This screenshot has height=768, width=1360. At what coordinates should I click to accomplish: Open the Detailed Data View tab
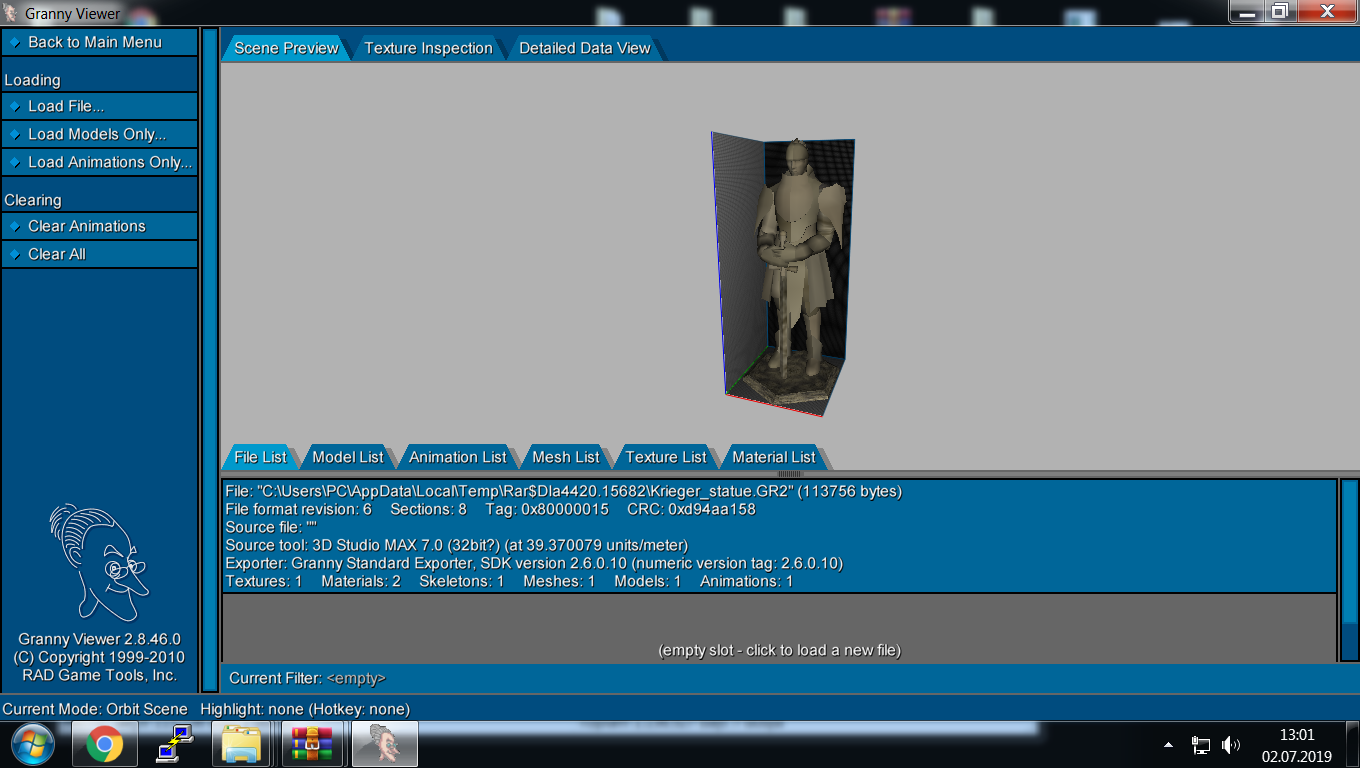coord(584,48)
